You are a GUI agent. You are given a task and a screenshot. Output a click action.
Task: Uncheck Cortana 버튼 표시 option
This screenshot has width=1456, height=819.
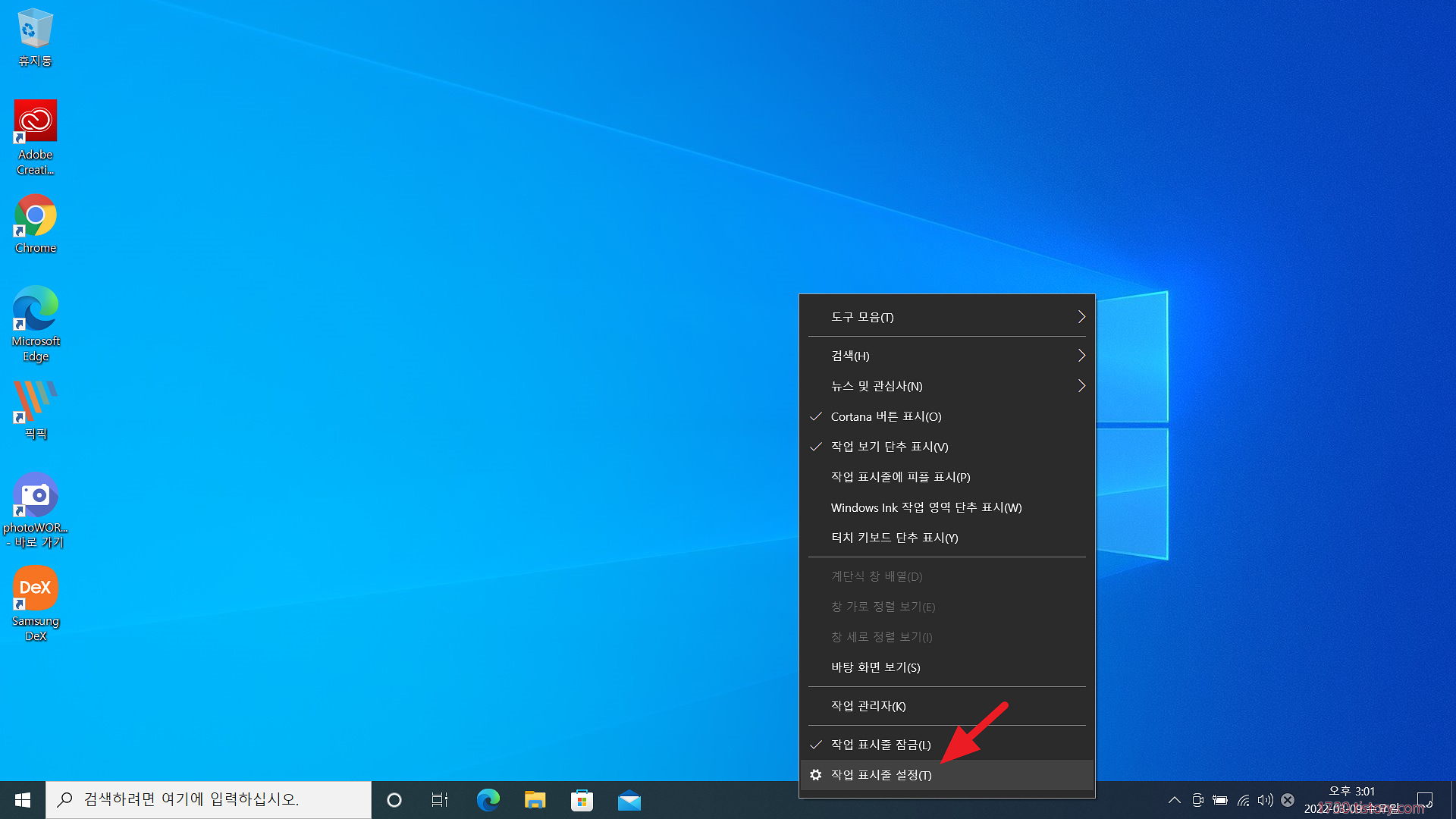tap(886, 416)
